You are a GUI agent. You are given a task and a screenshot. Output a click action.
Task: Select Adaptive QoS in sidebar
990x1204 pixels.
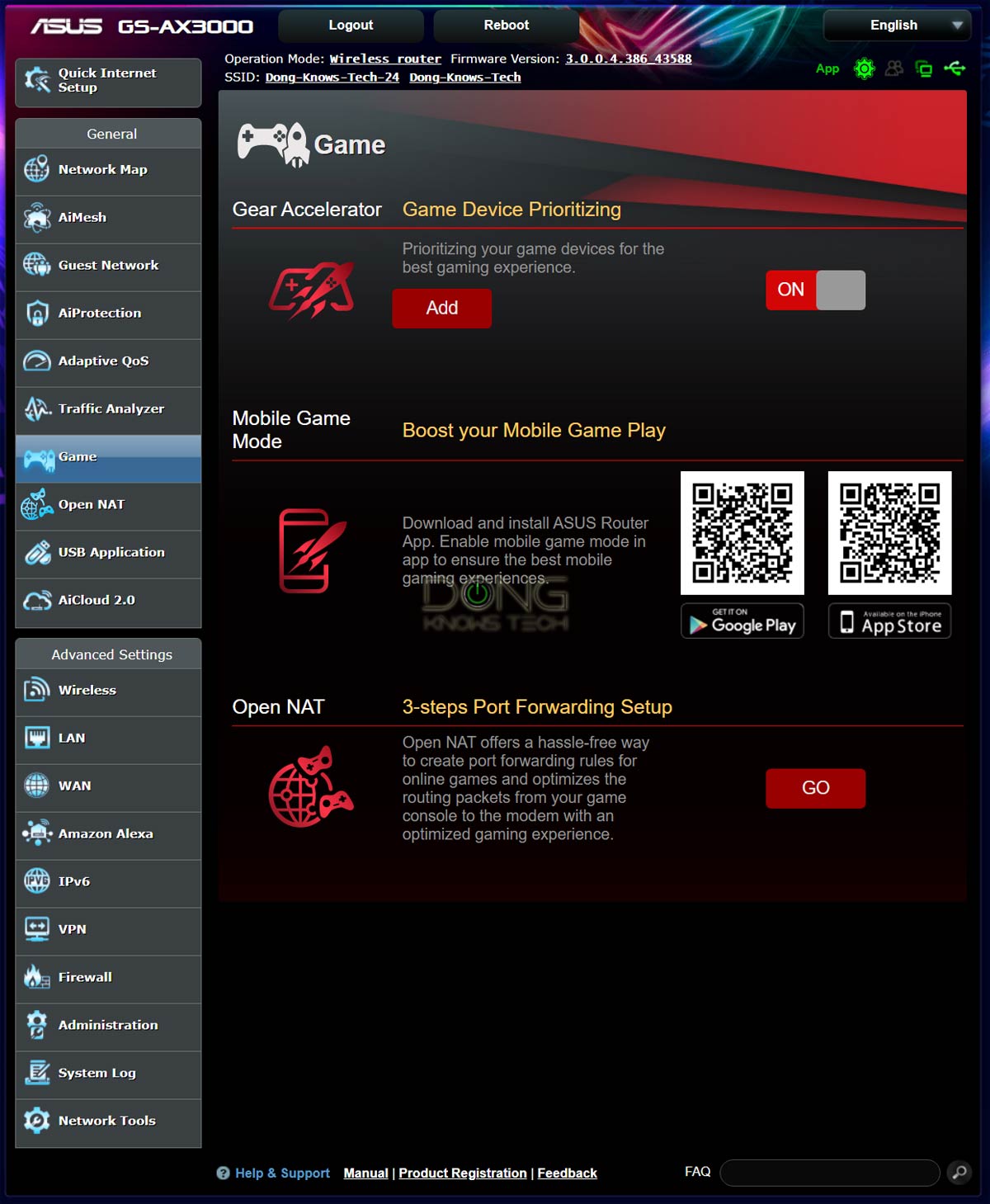(x=108, y=361)
